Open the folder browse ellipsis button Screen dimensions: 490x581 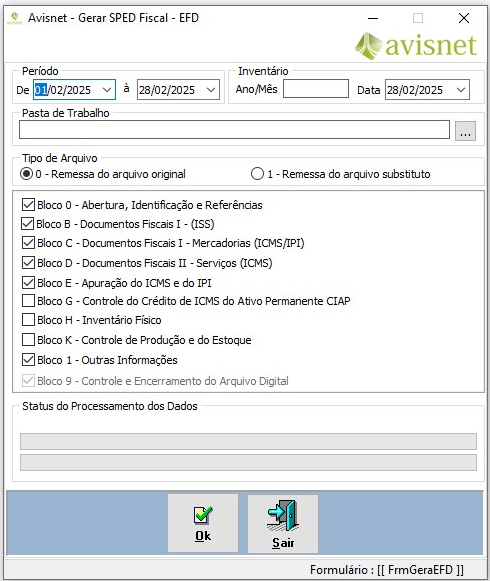tap(465, 130)
